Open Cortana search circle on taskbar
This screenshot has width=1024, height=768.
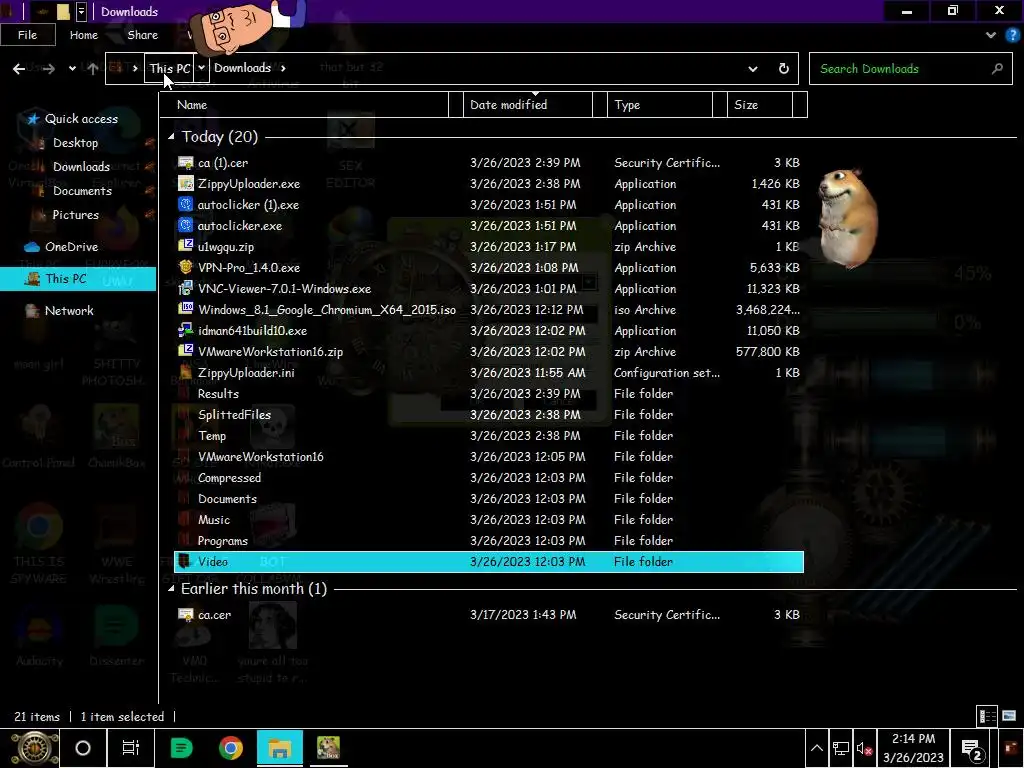(83, 748)
